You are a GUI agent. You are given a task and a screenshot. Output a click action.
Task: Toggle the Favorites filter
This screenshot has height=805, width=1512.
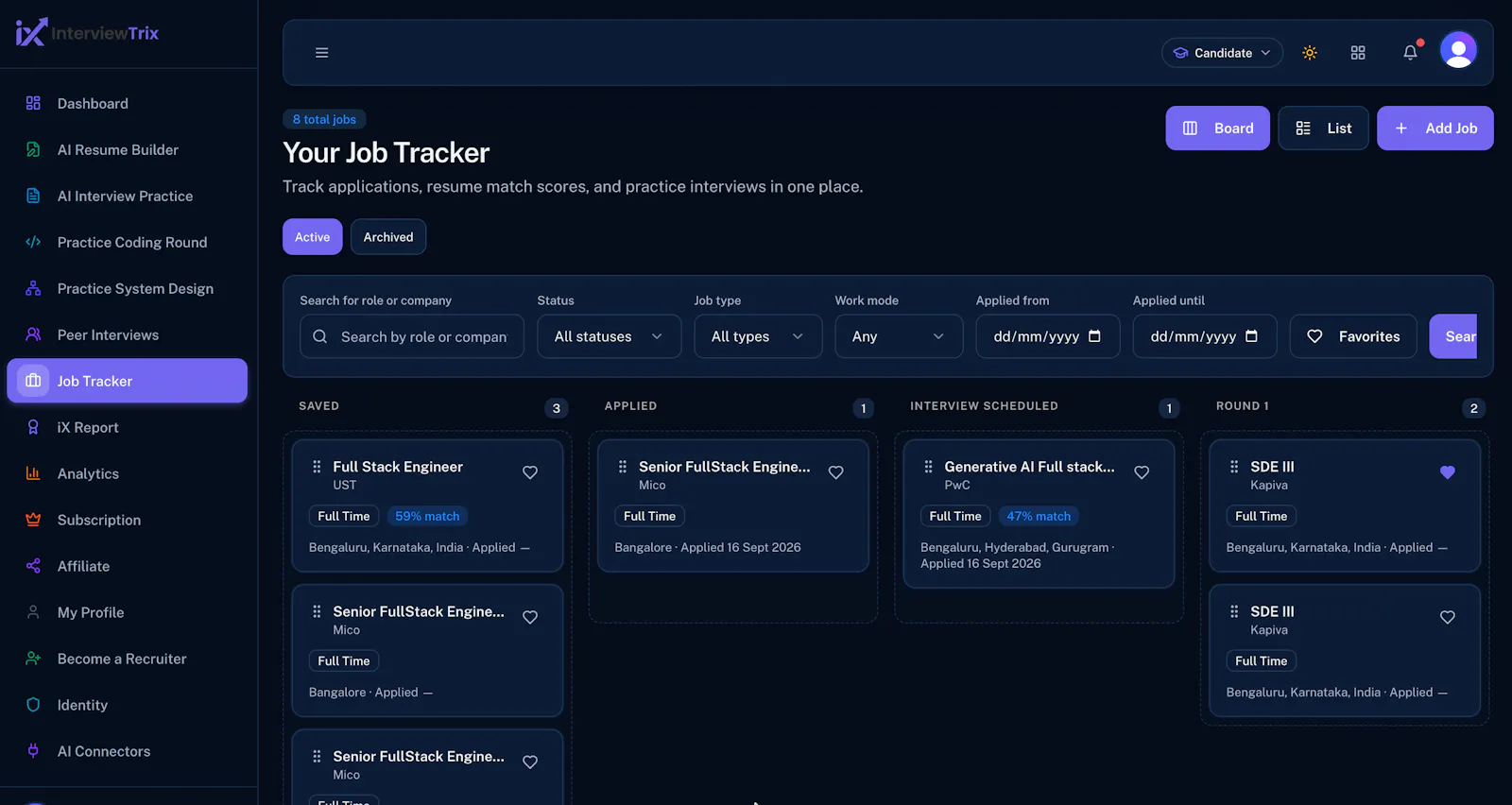[1353, 336]
